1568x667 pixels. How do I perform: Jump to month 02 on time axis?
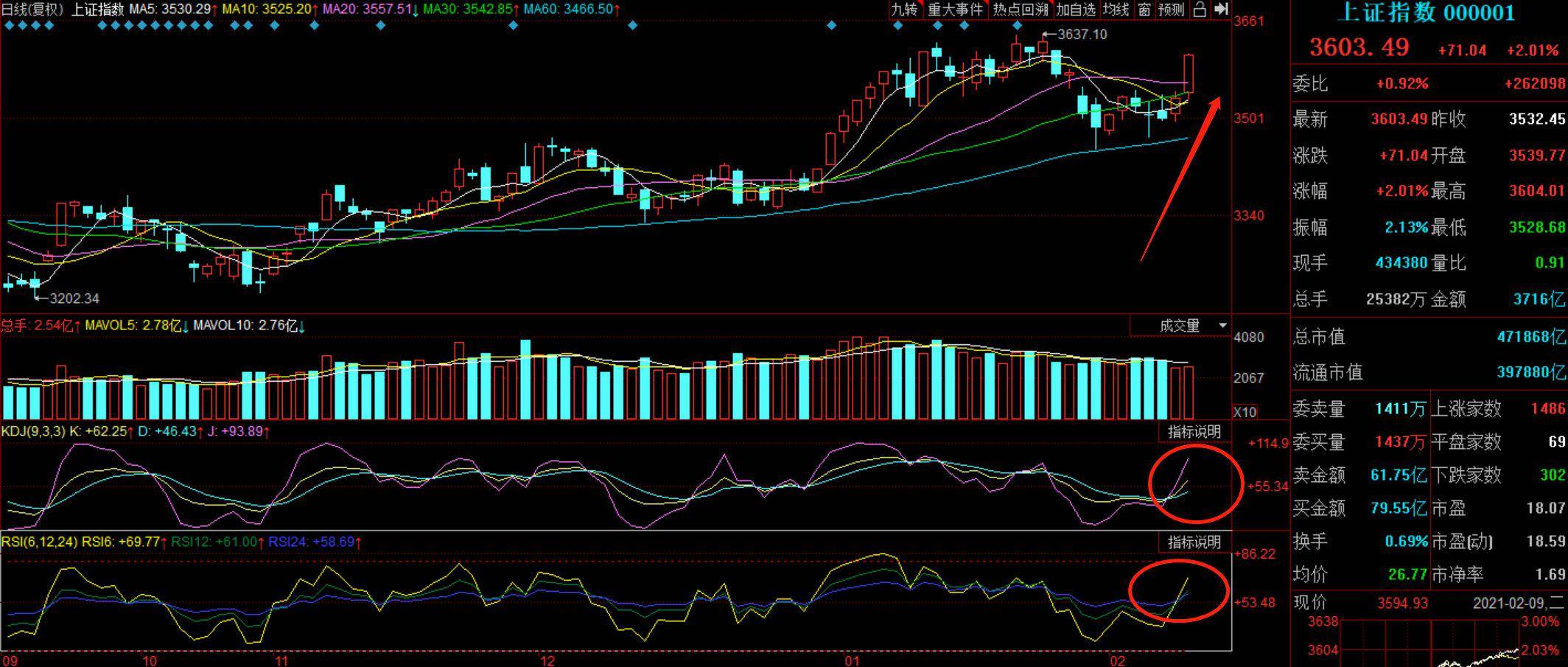1119,660
